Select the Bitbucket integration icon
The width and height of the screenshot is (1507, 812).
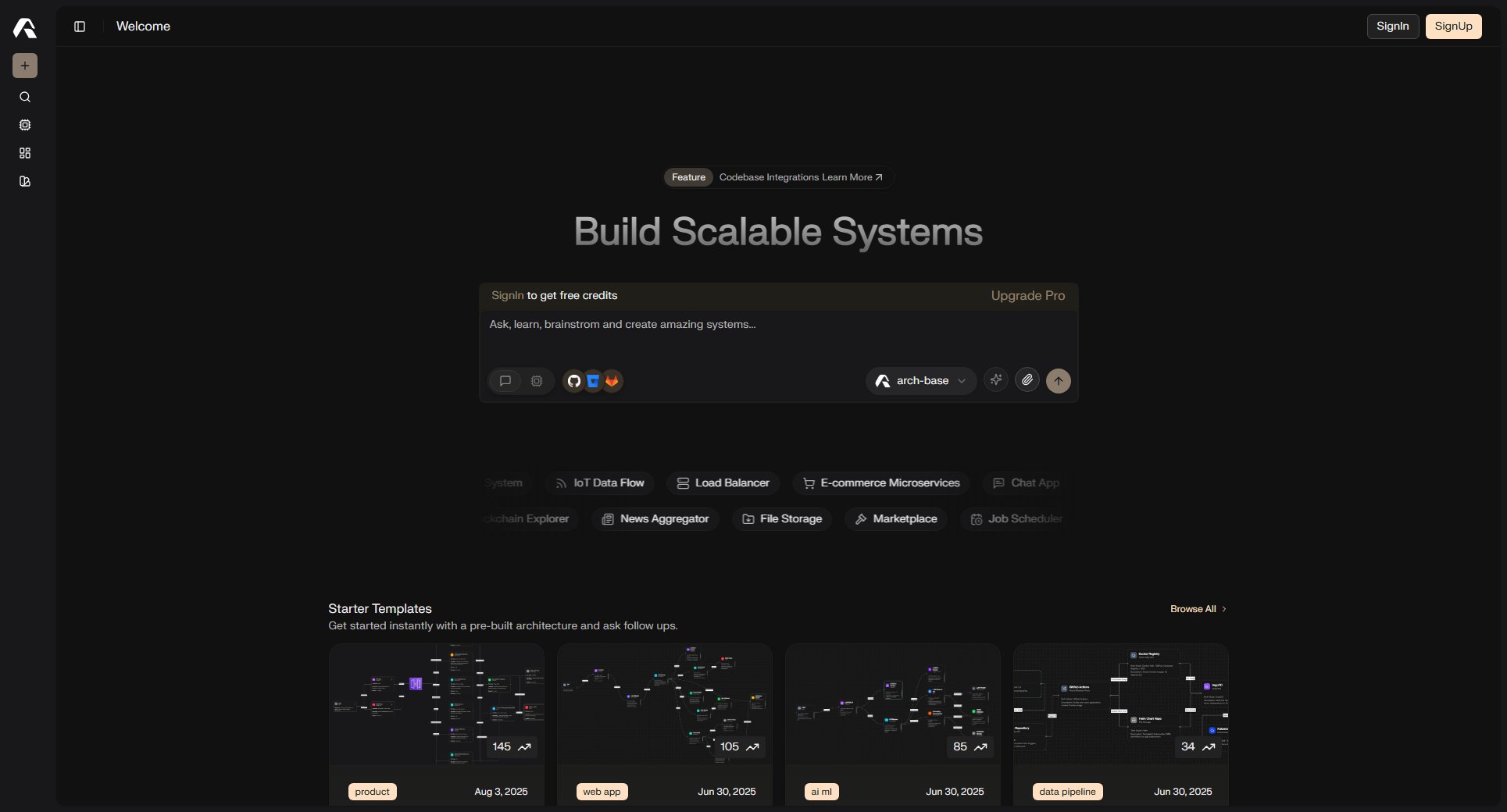pyautogui.click(x=593, y=381)
